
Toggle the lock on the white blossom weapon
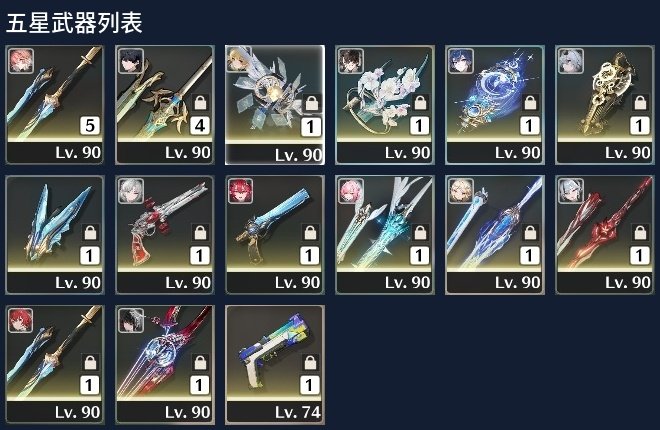(420, 102)
